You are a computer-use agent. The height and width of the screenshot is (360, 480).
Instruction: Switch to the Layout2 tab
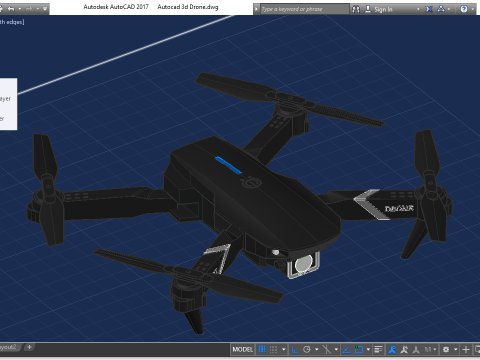[x=8, y=347]
